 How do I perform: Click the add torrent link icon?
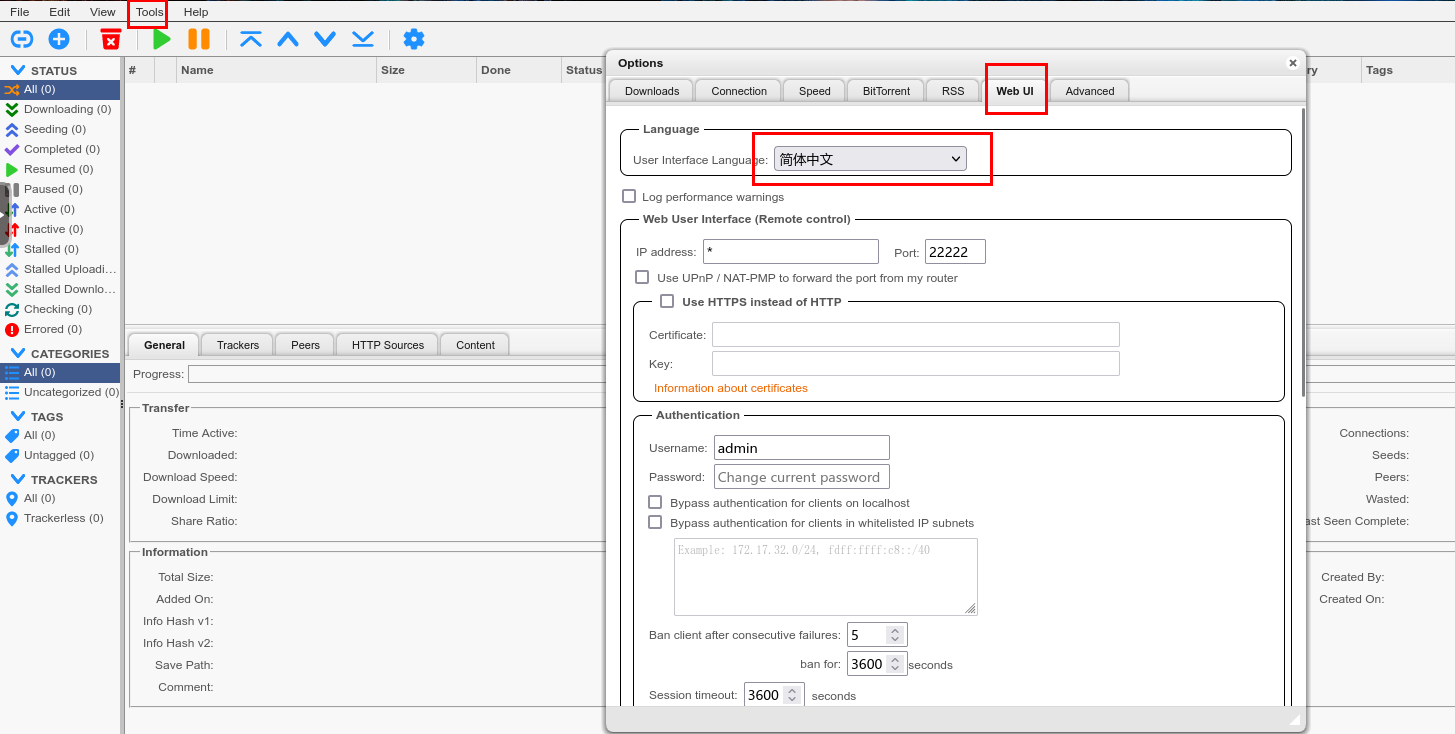(x=21, y=39)
